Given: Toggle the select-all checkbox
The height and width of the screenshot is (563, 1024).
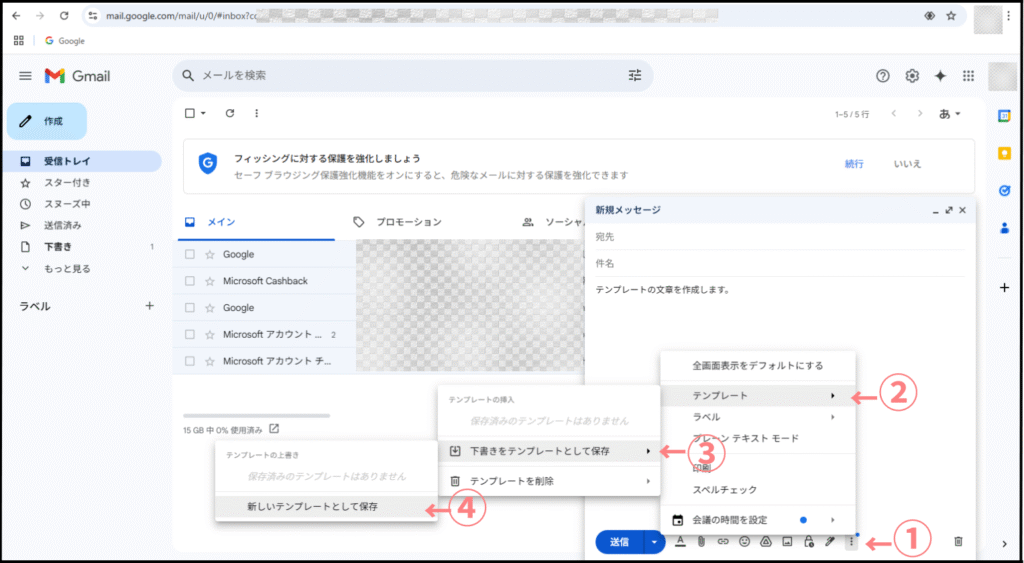Looking at the screenshot, I should click(x=189, y=113).
